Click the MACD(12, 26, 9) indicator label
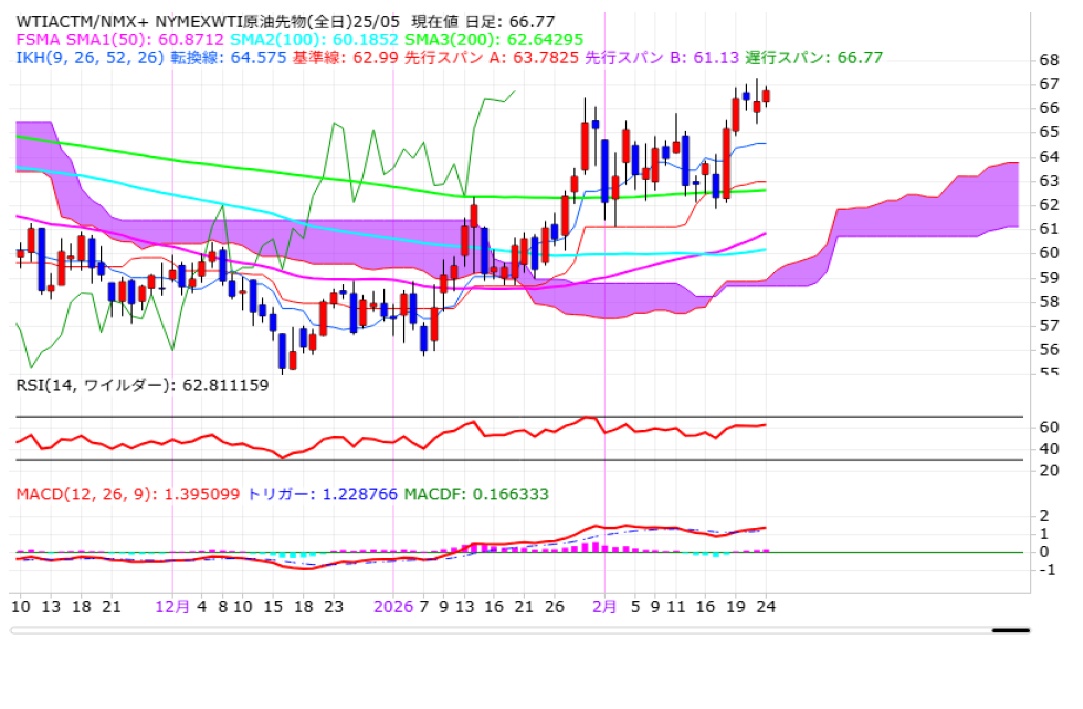 pos(127,494)
